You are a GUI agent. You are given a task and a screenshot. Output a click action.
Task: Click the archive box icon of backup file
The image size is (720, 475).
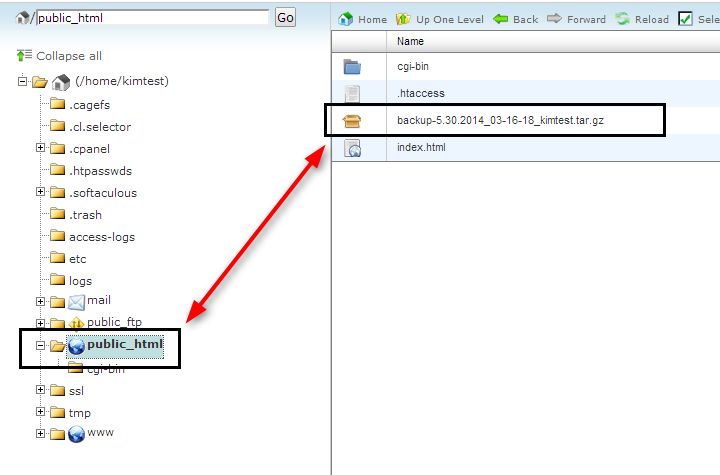[x=352, y=121]
